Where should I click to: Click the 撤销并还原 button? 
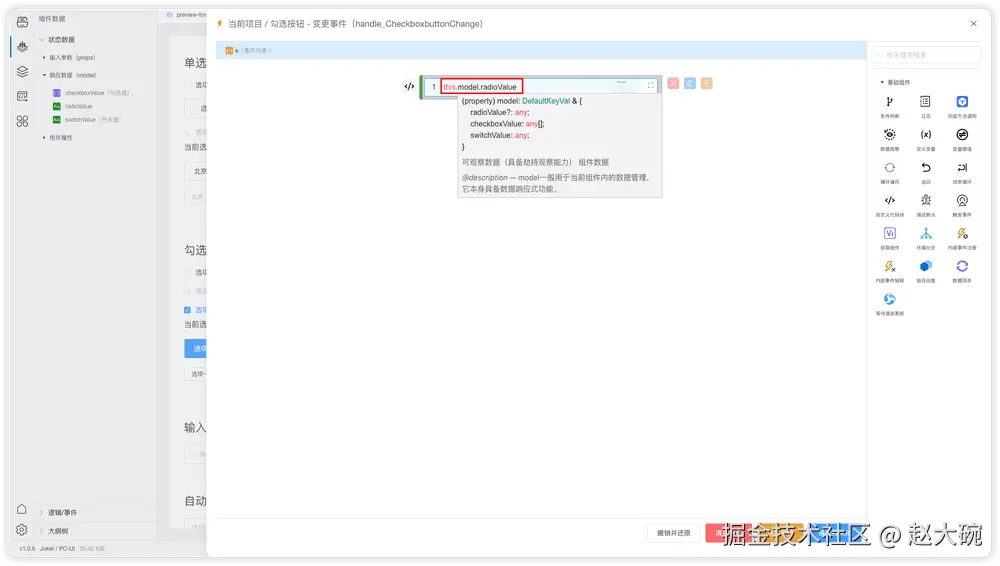point(673,533)
